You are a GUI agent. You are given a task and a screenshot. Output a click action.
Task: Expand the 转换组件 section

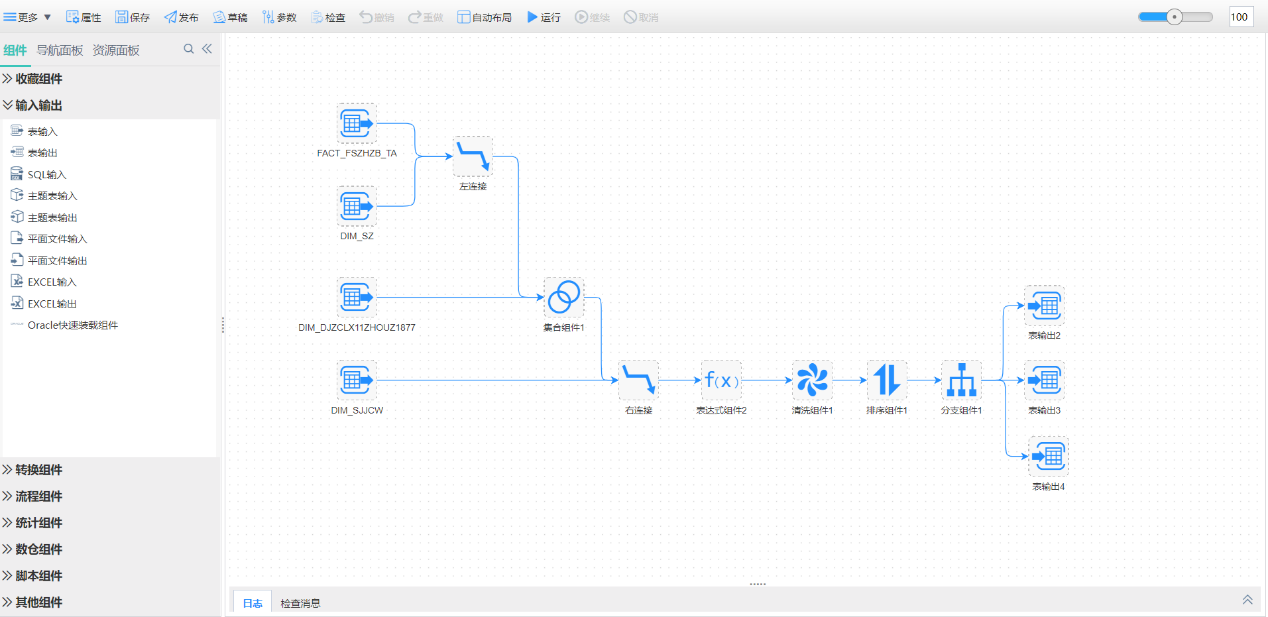click(x=38, y=470)
